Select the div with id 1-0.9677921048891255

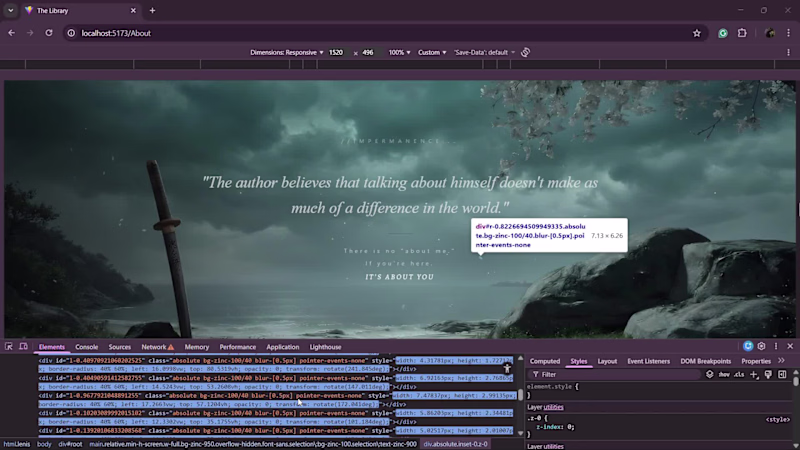tap(278, 400)
